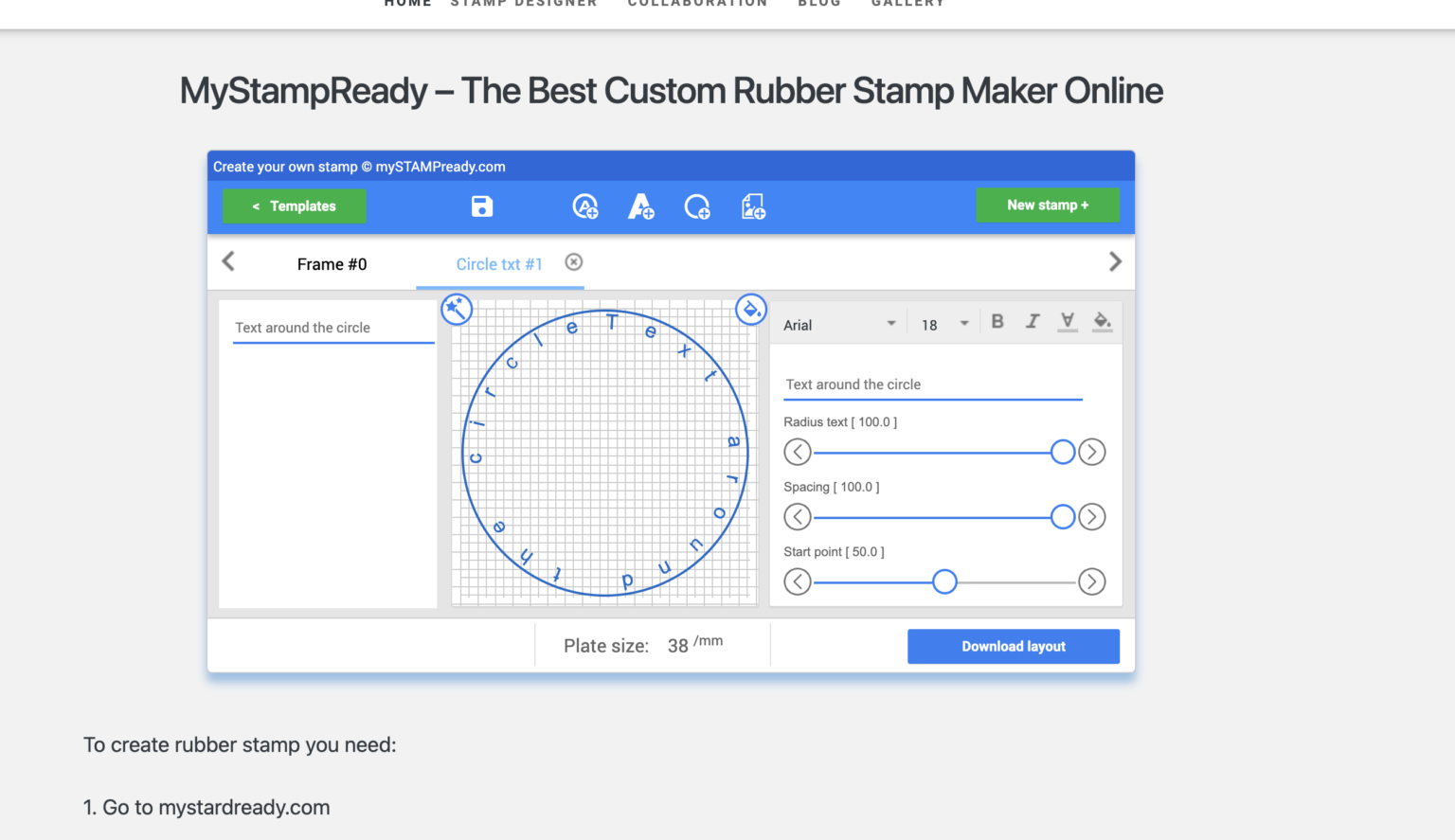Select the Circle txt #1 tab
This screenshot has width=1455, height=840.
(499, 264)
